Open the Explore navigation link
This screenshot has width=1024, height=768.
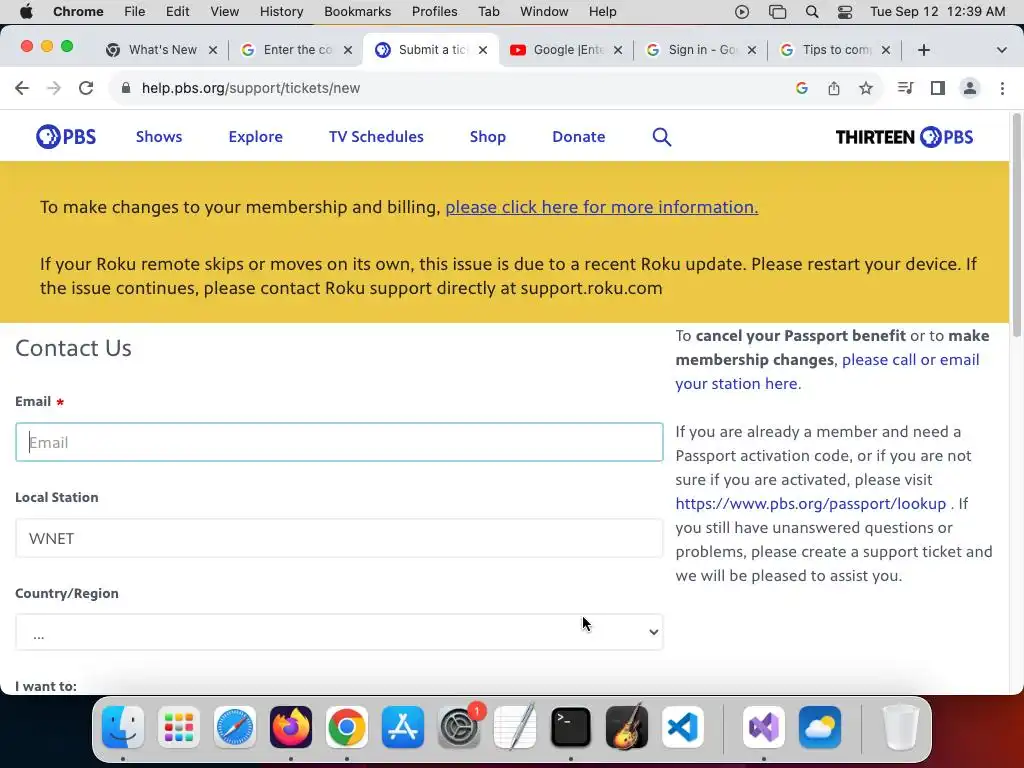click(255, 136)
